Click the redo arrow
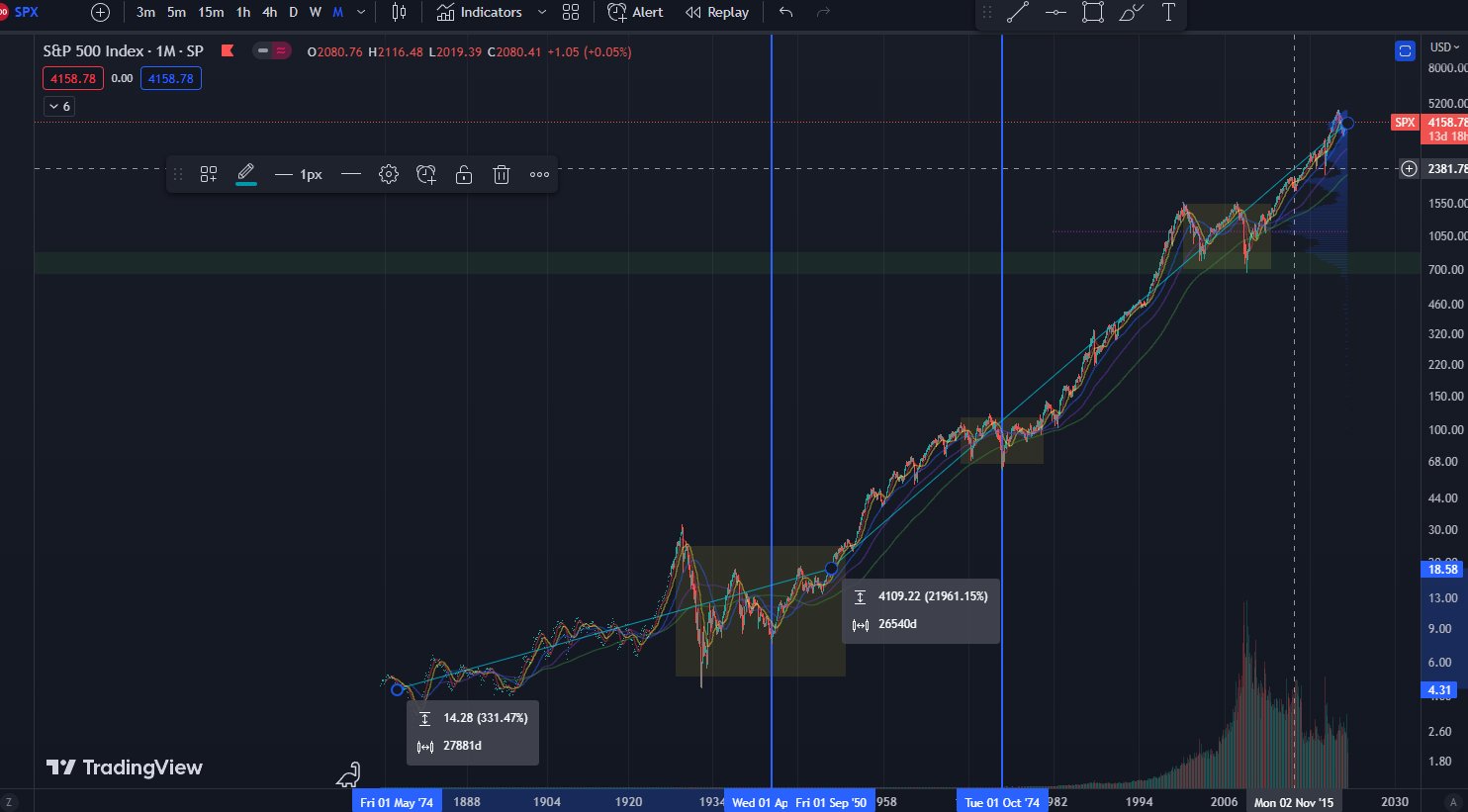The height and width of the screenshot is (812, 1468). pos(823,12)
